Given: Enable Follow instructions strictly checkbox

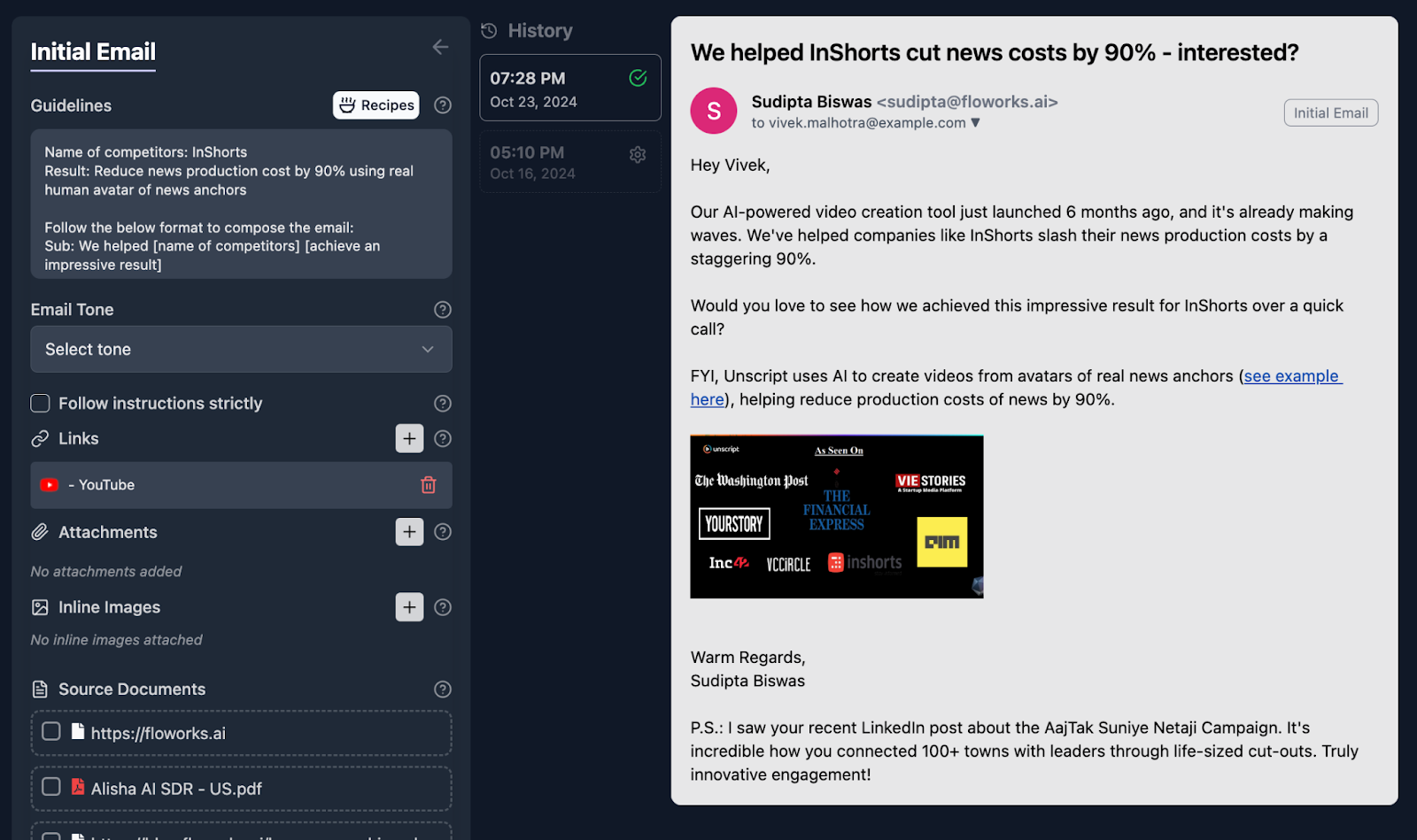Looking at the screenshot, I should click(41, 404).
